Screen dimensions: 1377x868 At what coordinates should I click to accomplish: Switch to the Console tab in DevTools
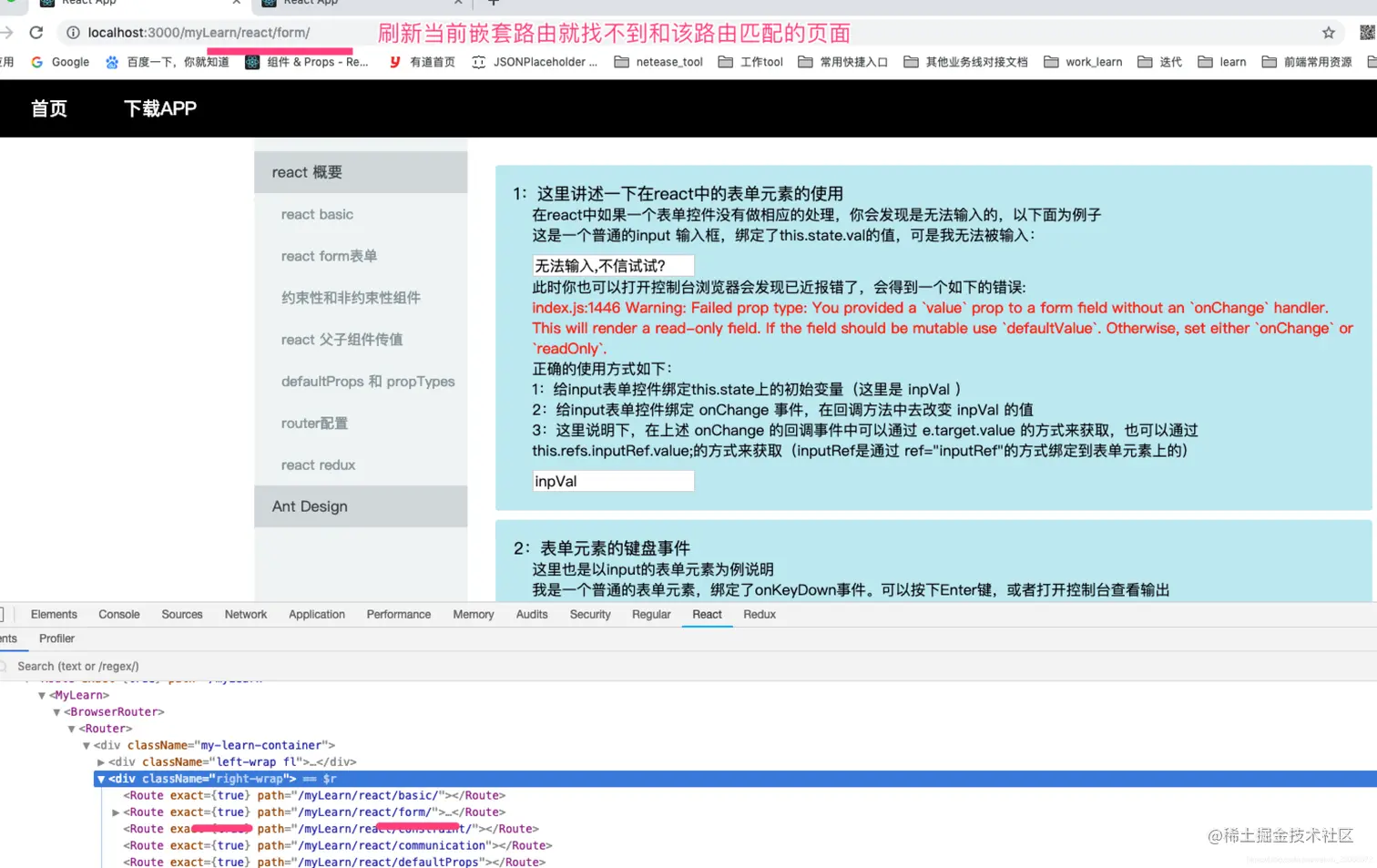coord(118,614)
